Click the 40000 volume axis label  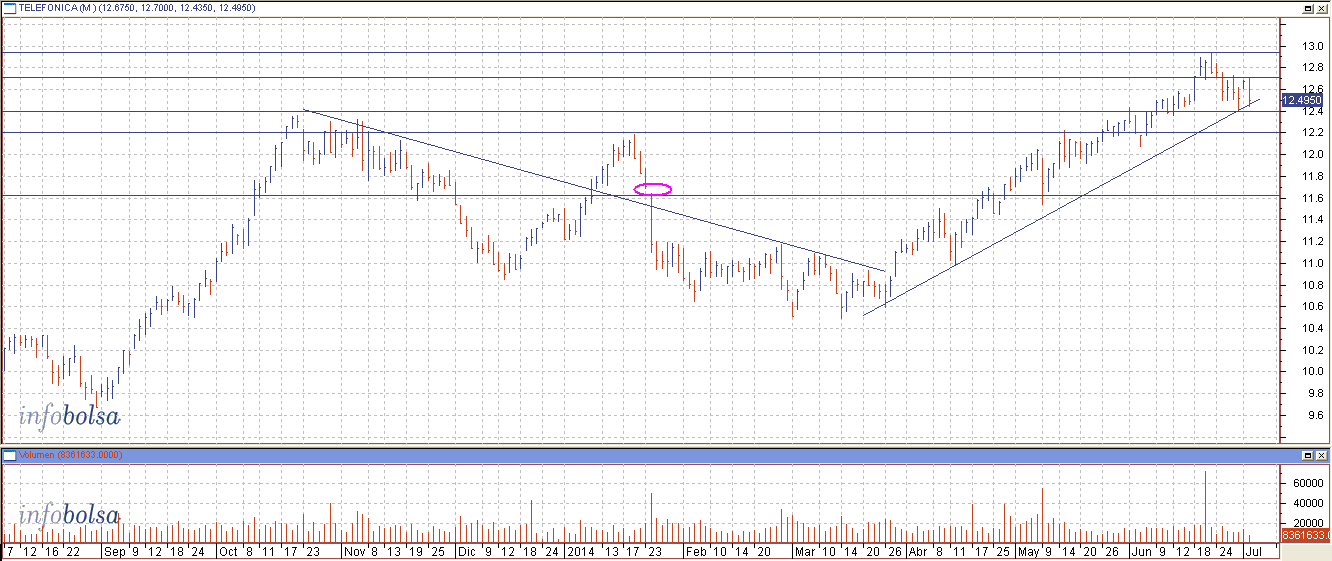tap(1309, 501)
